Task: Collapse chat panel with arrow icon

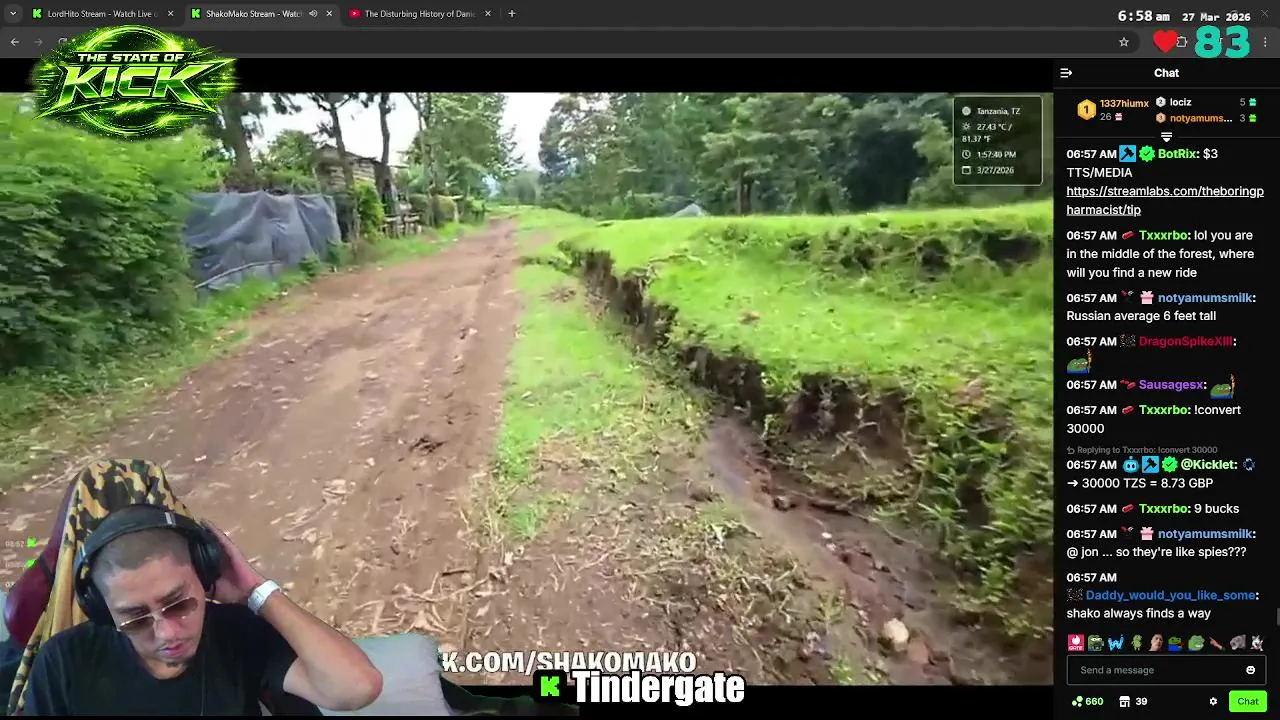Action: tap(1066, 73)
